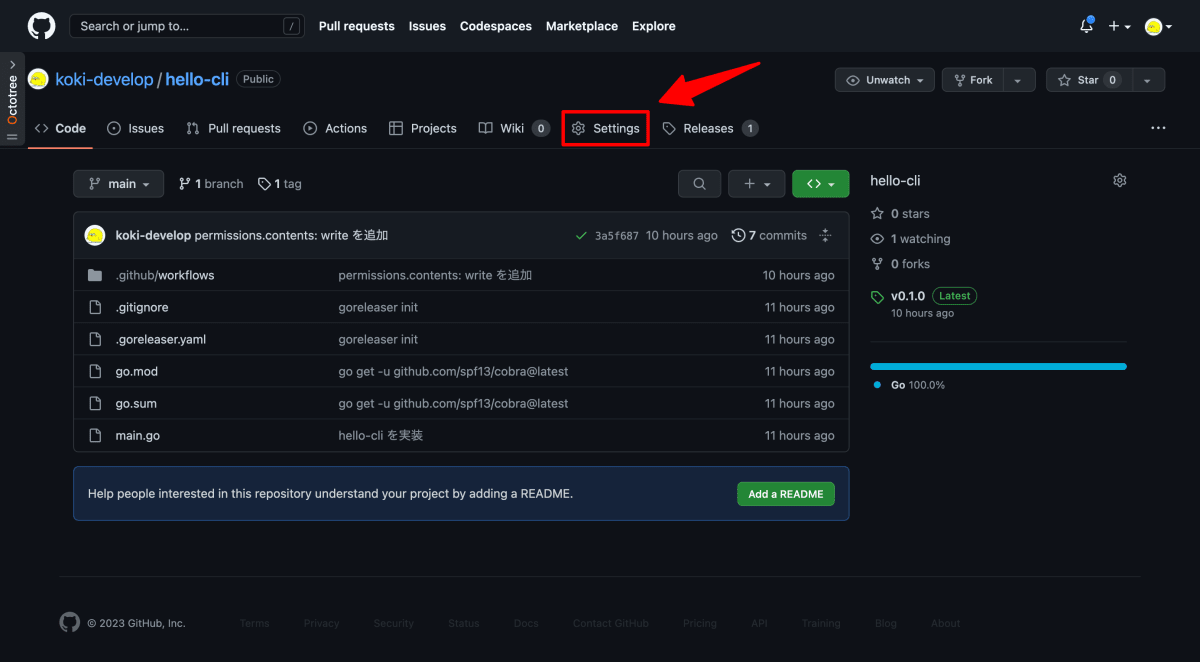Click the GitHub logo in top bar

(40, 25)
